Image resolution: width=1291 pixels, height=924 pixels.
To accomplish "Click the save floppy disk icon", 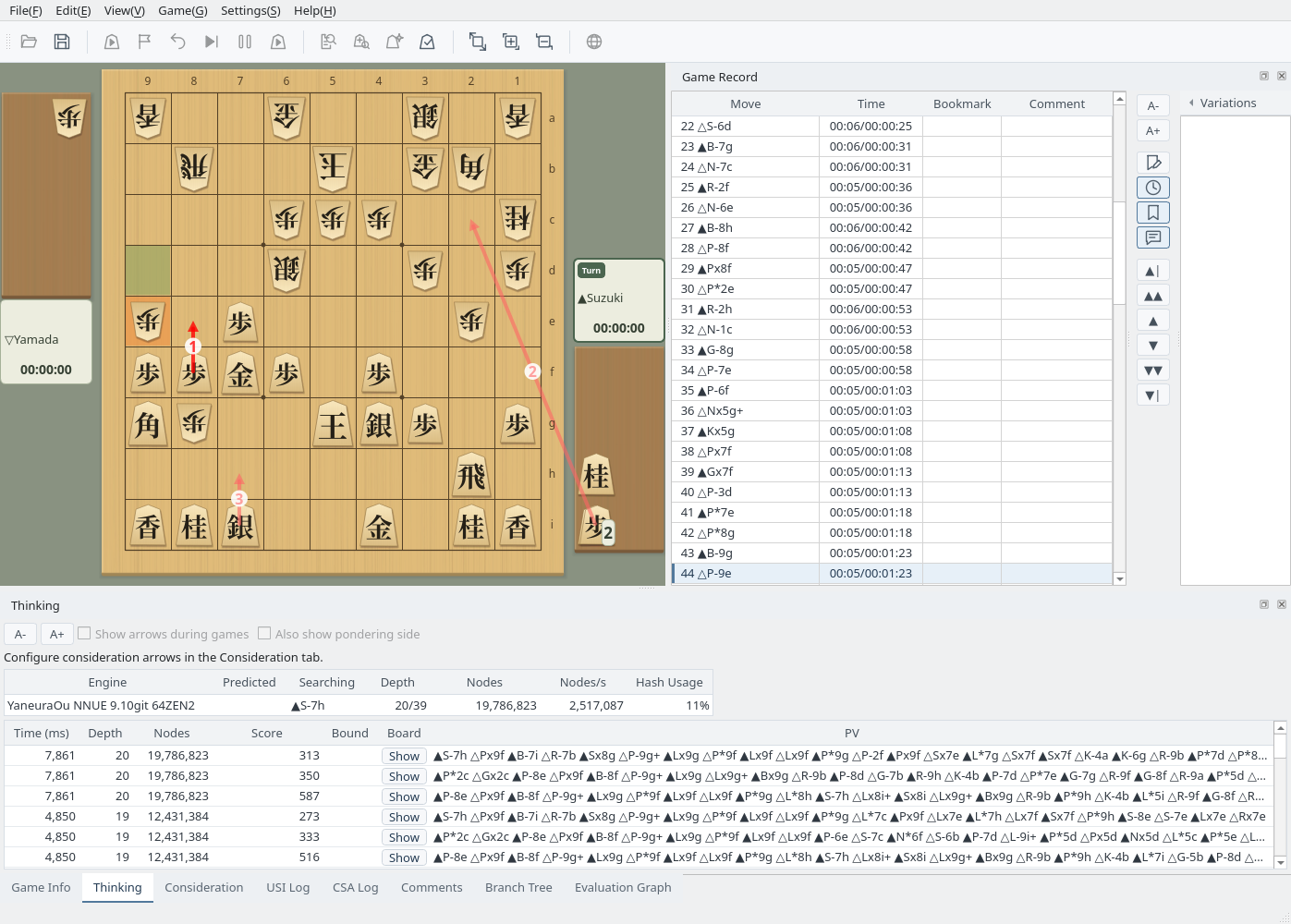I will tap(62, 42).
